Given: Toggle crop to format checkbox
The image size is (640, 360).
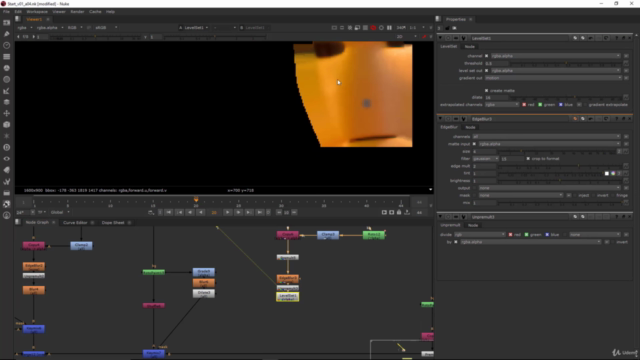Looking at the screenshot, I should 528,159.
